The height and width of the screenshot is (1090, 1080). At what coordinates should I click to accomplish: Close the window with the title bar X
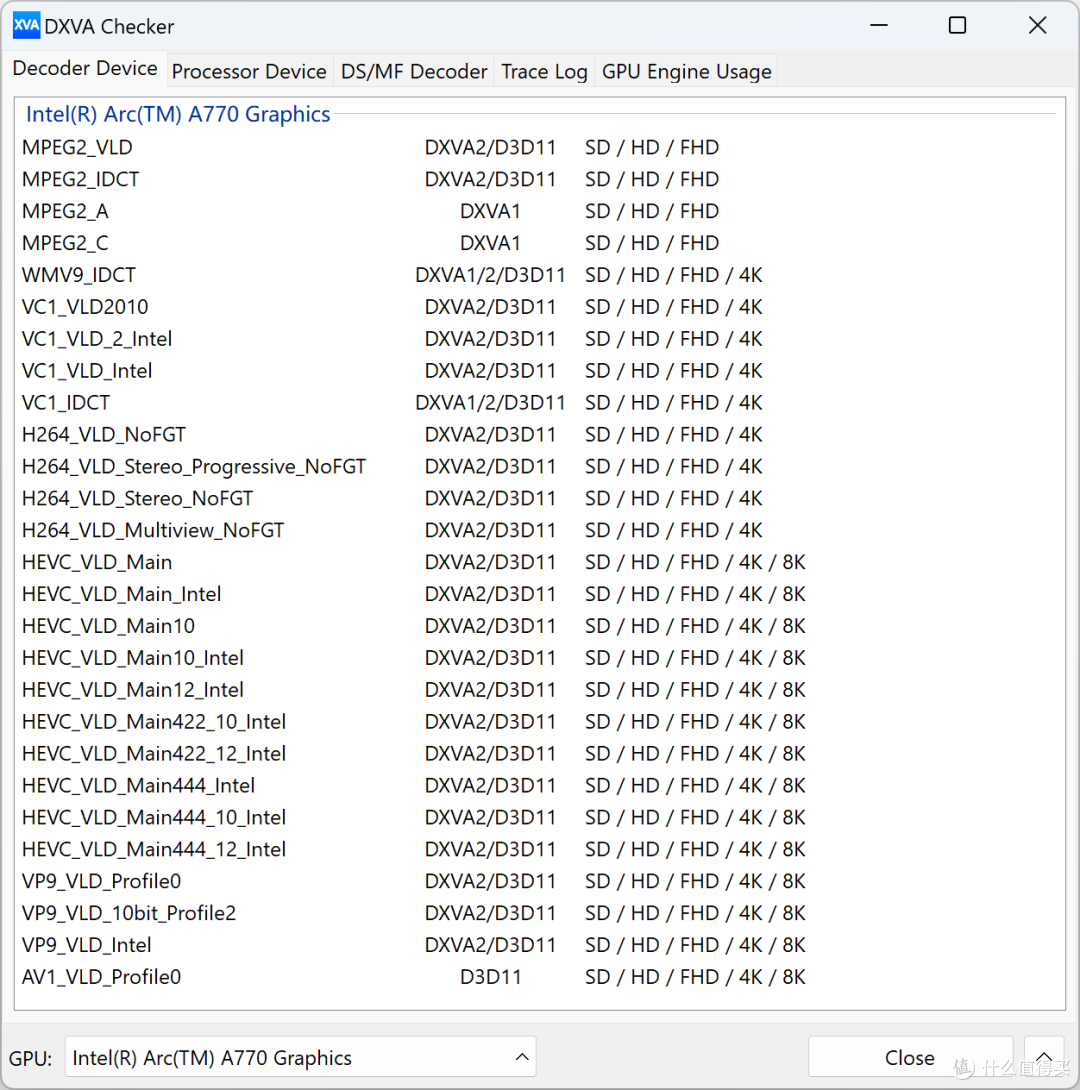[1038, 26]
